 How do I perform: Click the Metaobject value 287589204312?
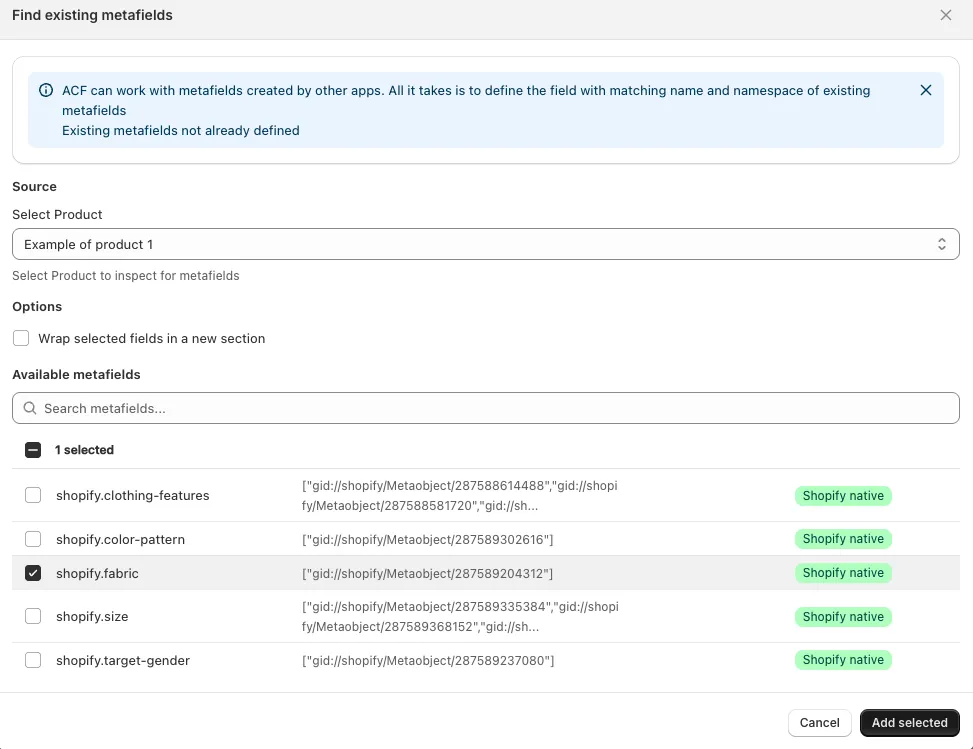(428, 574)
